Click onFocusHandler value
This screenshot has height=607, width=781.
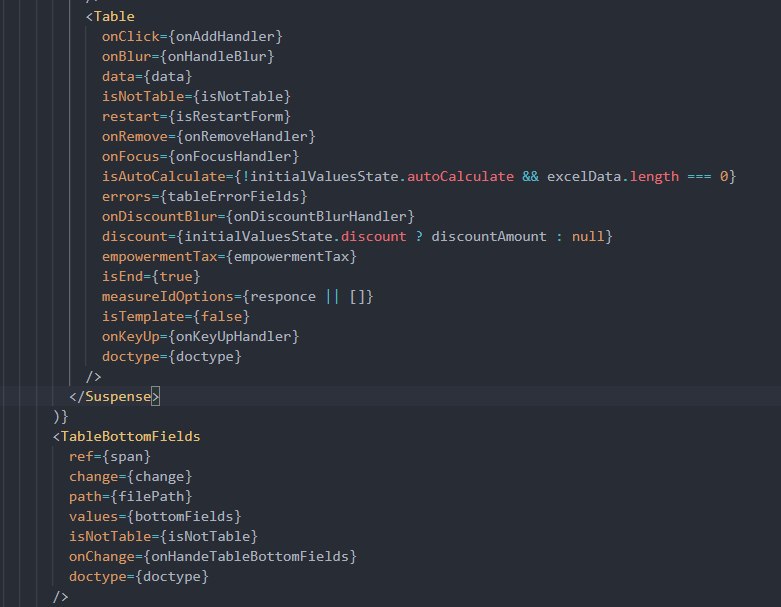(233, 156)
